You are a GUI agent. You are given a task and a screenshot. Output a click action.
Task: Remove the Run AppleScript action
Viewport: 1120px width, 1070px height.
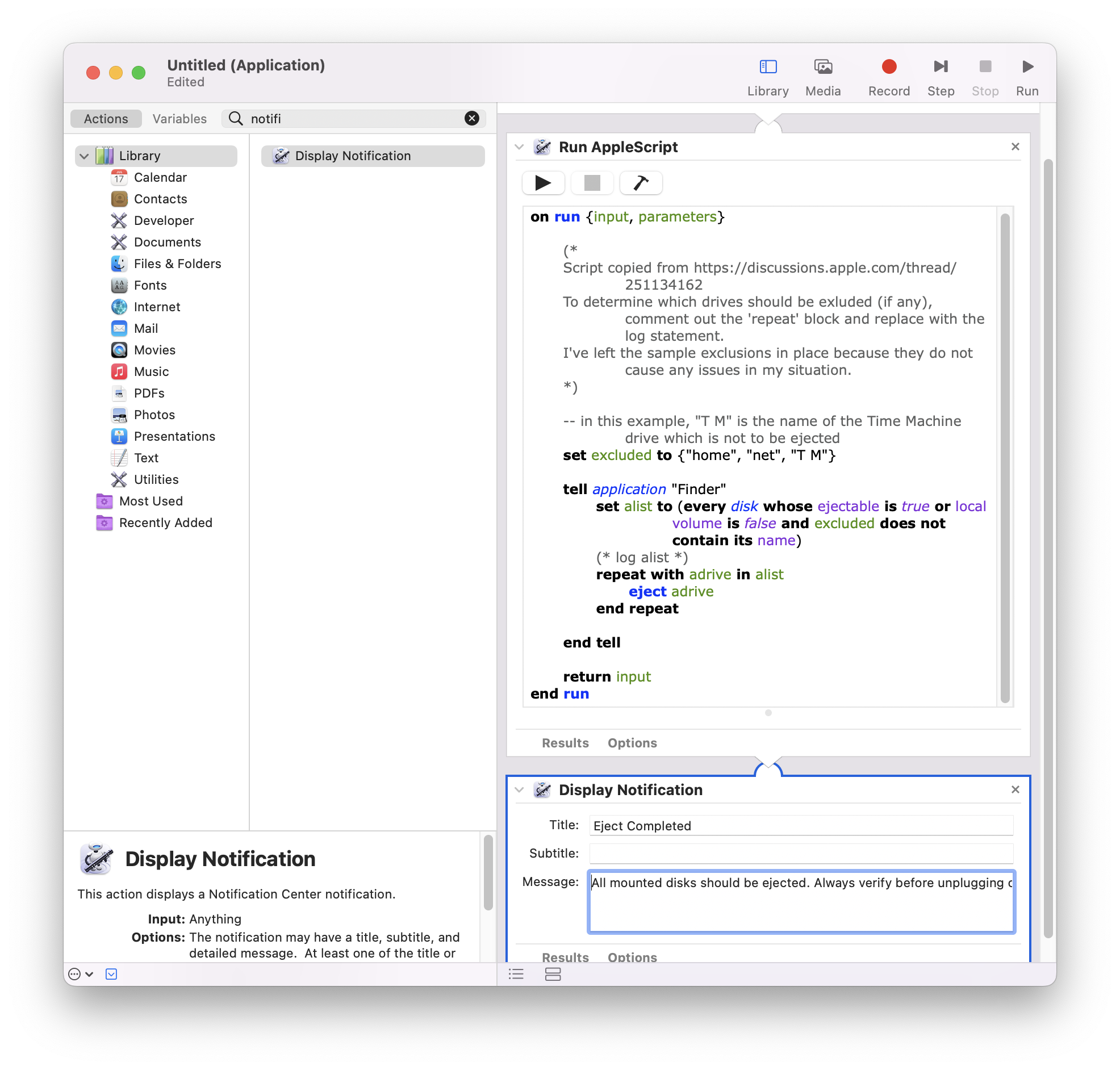click(x=1015, y=147)
